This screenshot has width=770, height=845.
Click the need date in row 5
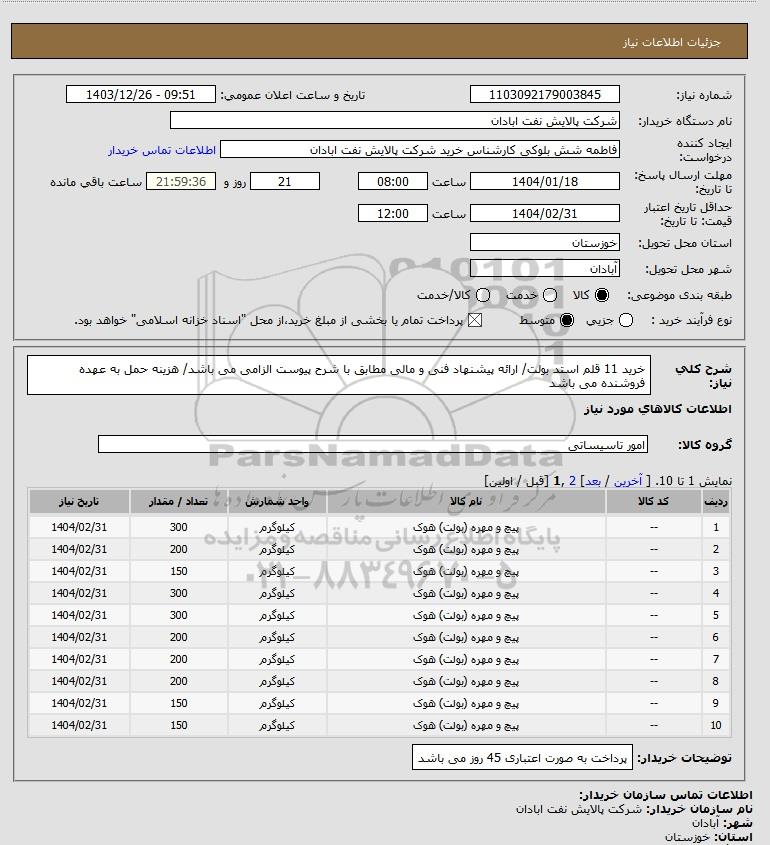(79, 615)
